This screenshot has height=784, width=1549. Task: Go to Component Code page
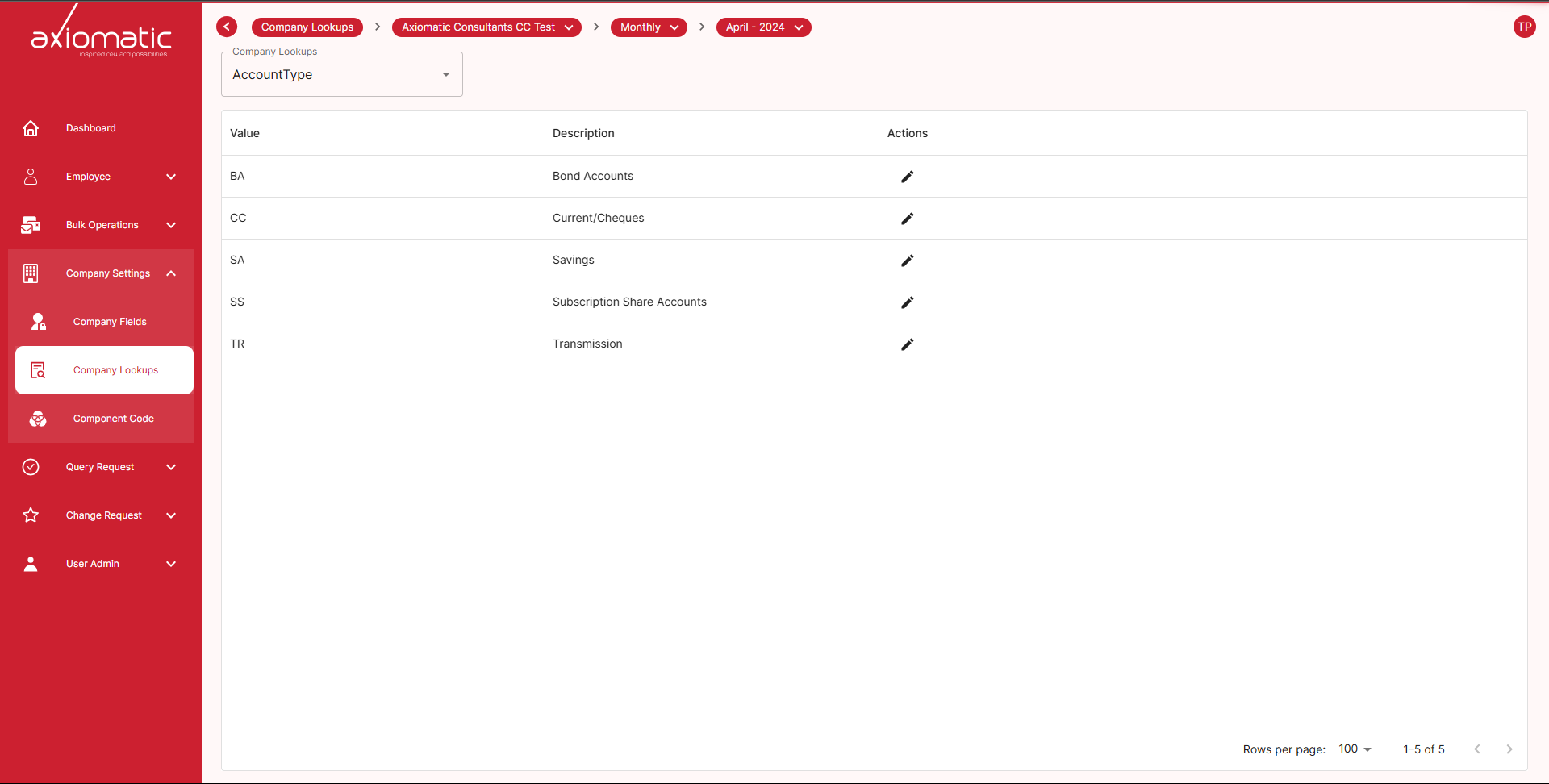113,419
